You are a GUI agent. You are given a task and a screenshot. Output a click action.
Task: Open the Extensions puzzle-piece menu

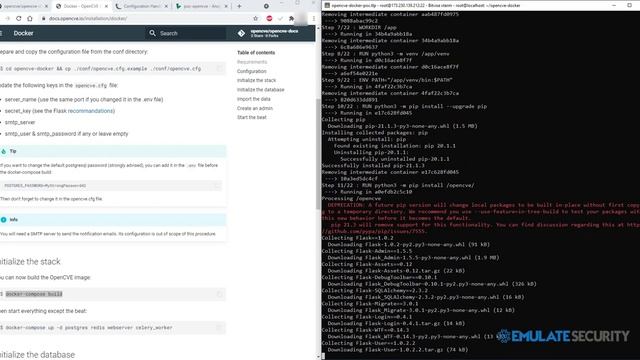(x=291, y=18)
